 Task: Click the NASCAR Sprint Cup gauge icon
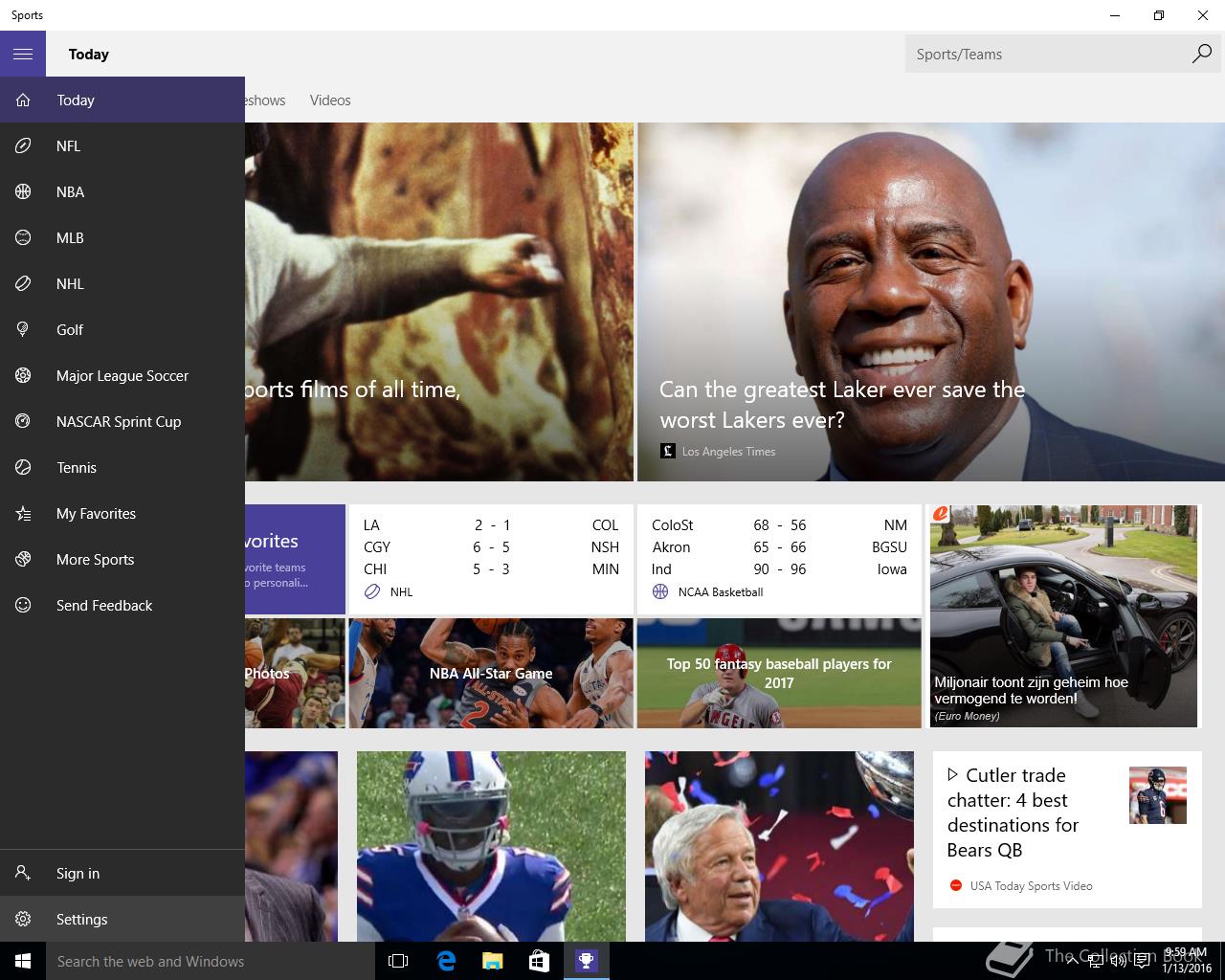tap(23, 421)
